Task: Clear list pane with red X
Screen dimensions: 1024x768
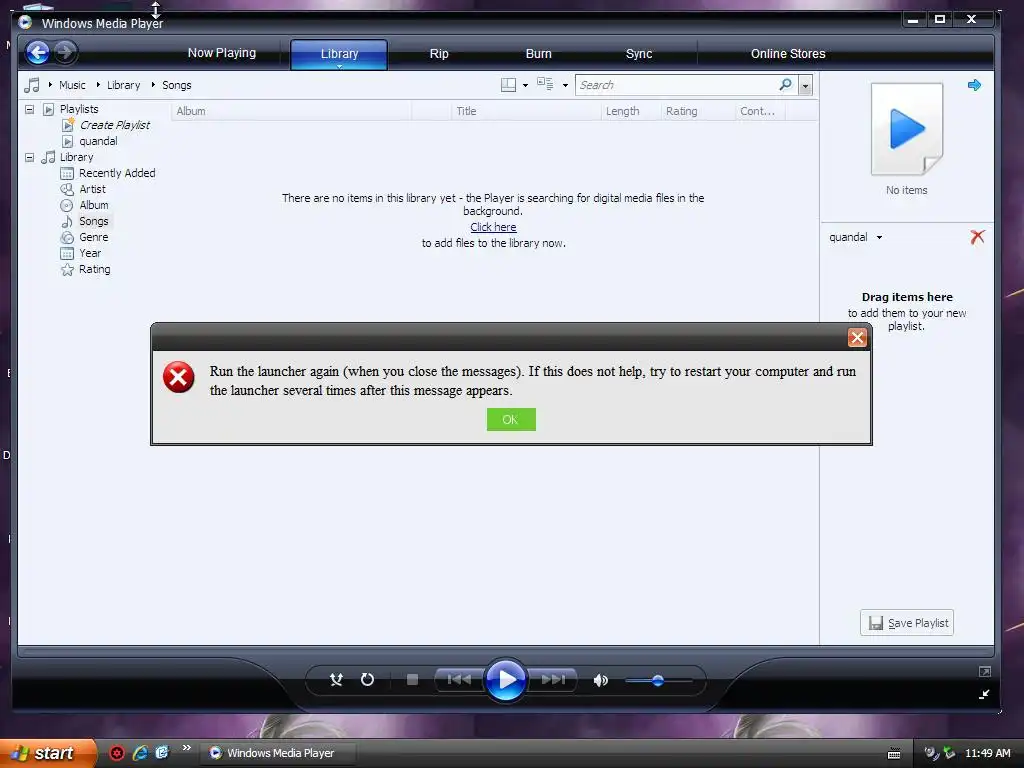Action: coord(977,236)
